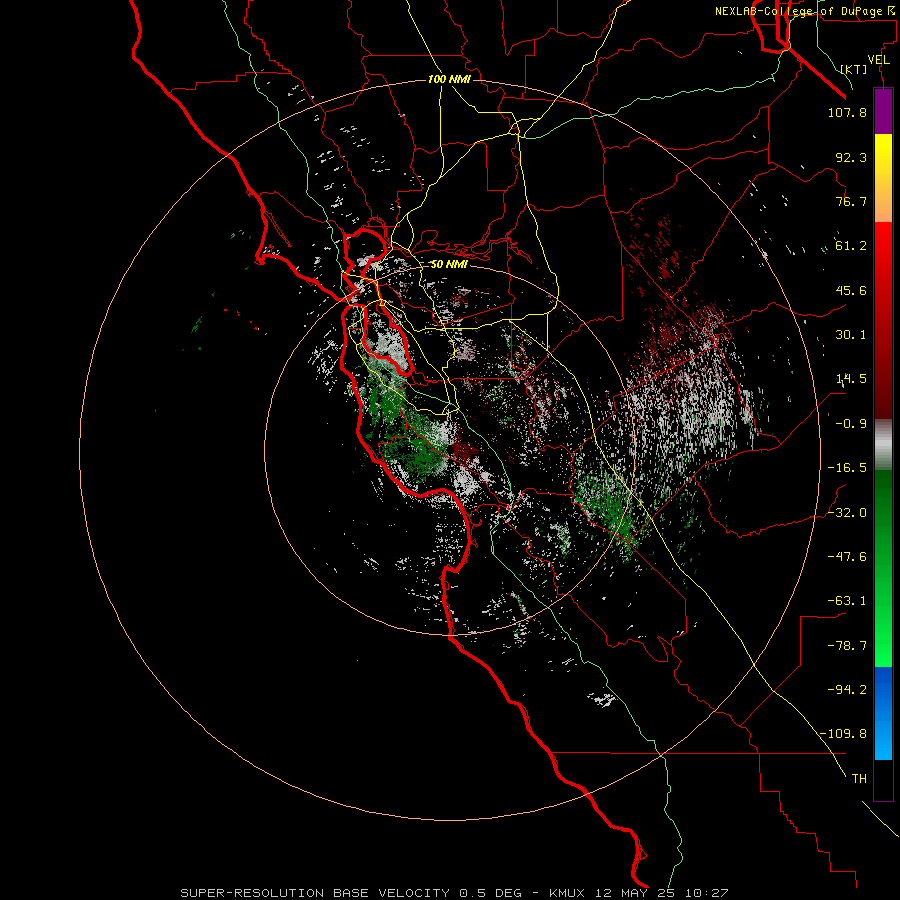Click the -109.8 velocity scale value
The height and width of the screenshot is (900, 900).
click(843, 734)
